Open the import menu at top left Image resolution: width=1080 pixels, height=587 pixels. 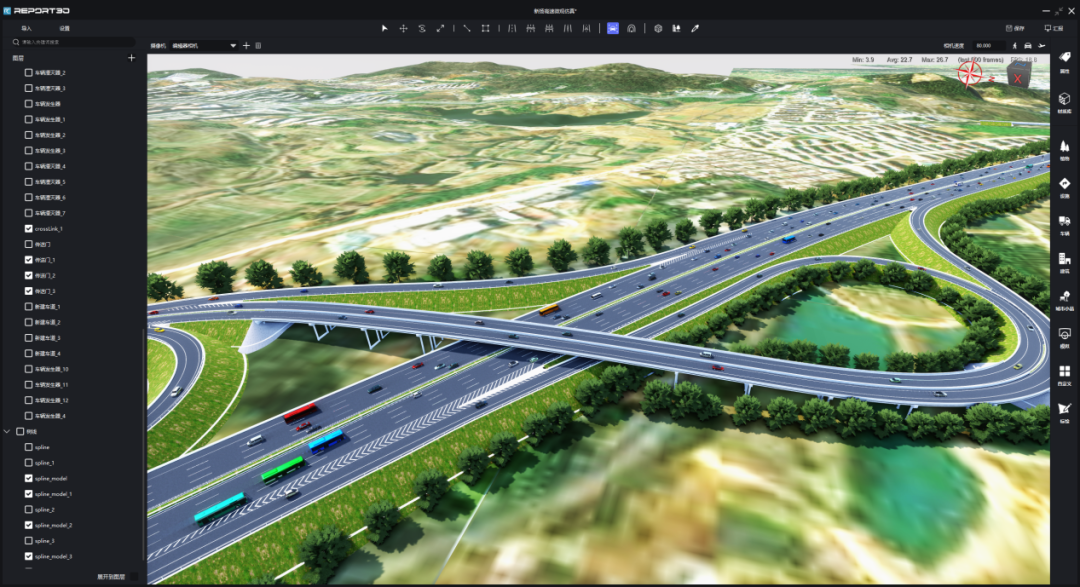(26, 29)
